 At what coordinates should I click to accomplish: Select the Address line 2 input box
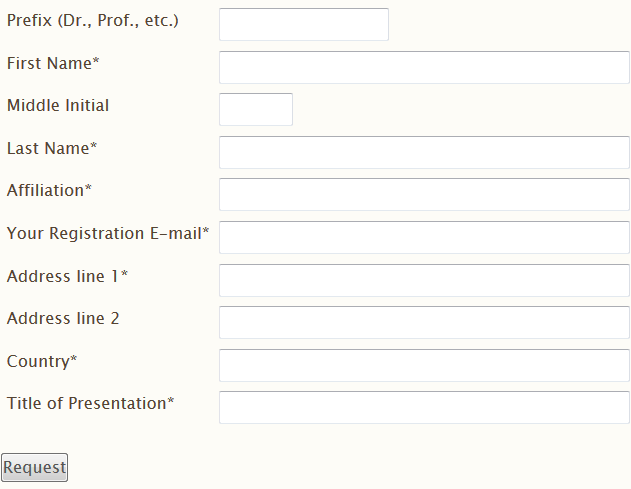click(424, 322)
